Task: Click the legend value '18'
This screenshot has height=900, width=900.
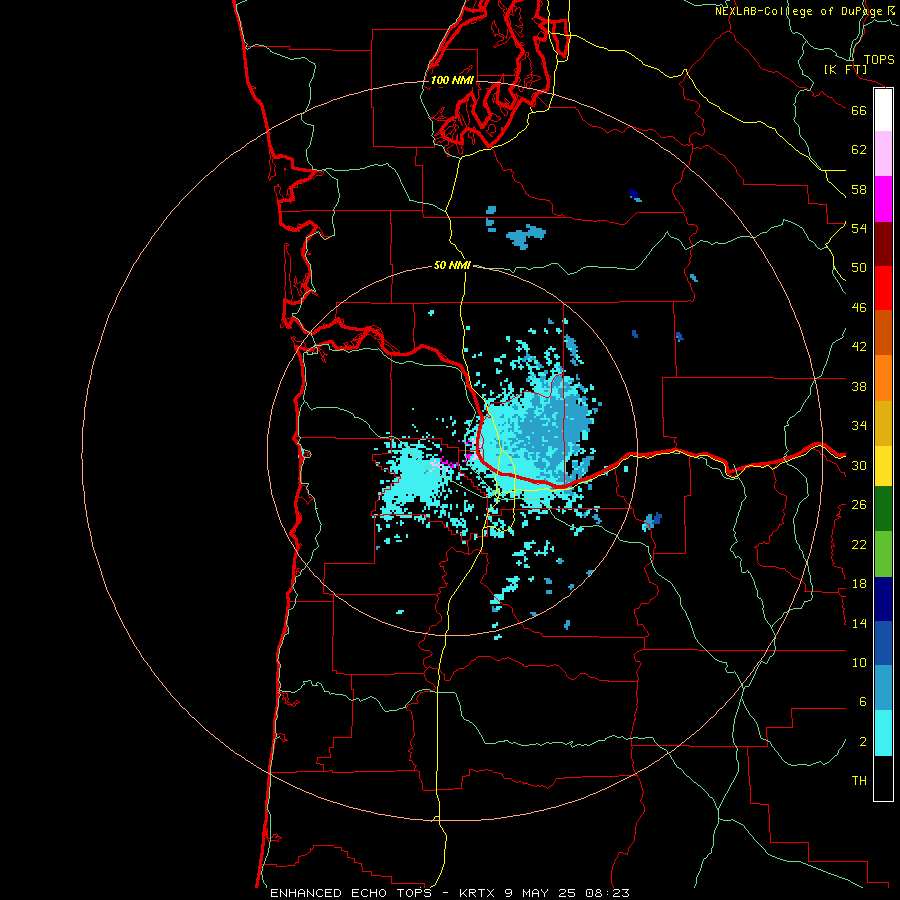Action: 859,584
